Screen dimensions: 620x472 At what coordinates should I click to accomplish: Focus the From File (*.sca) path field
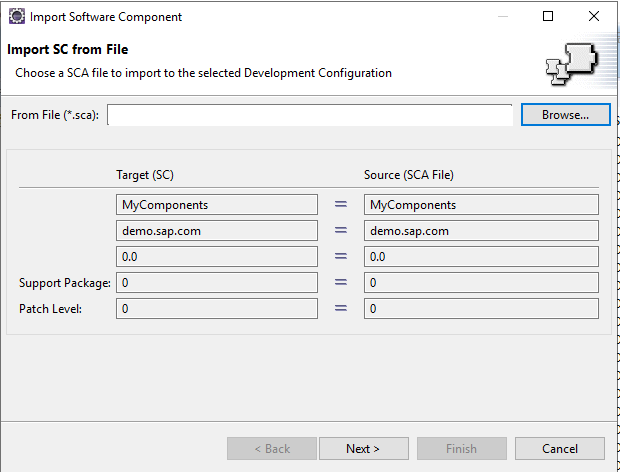pos(310,115)
